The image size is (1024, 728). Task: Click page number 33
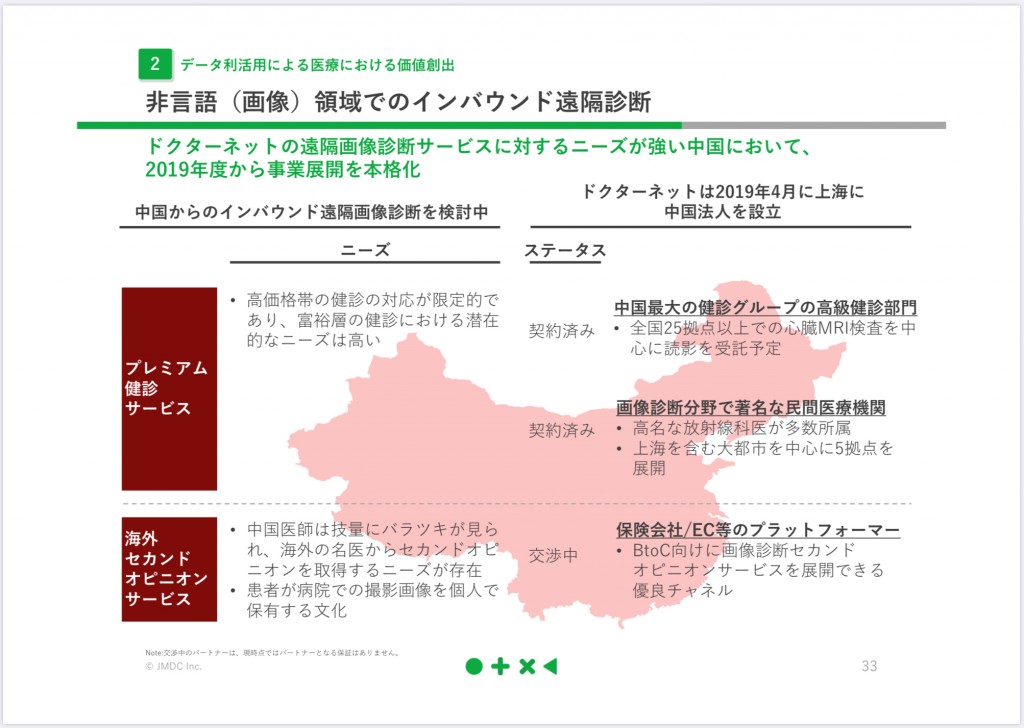(869, 666)
